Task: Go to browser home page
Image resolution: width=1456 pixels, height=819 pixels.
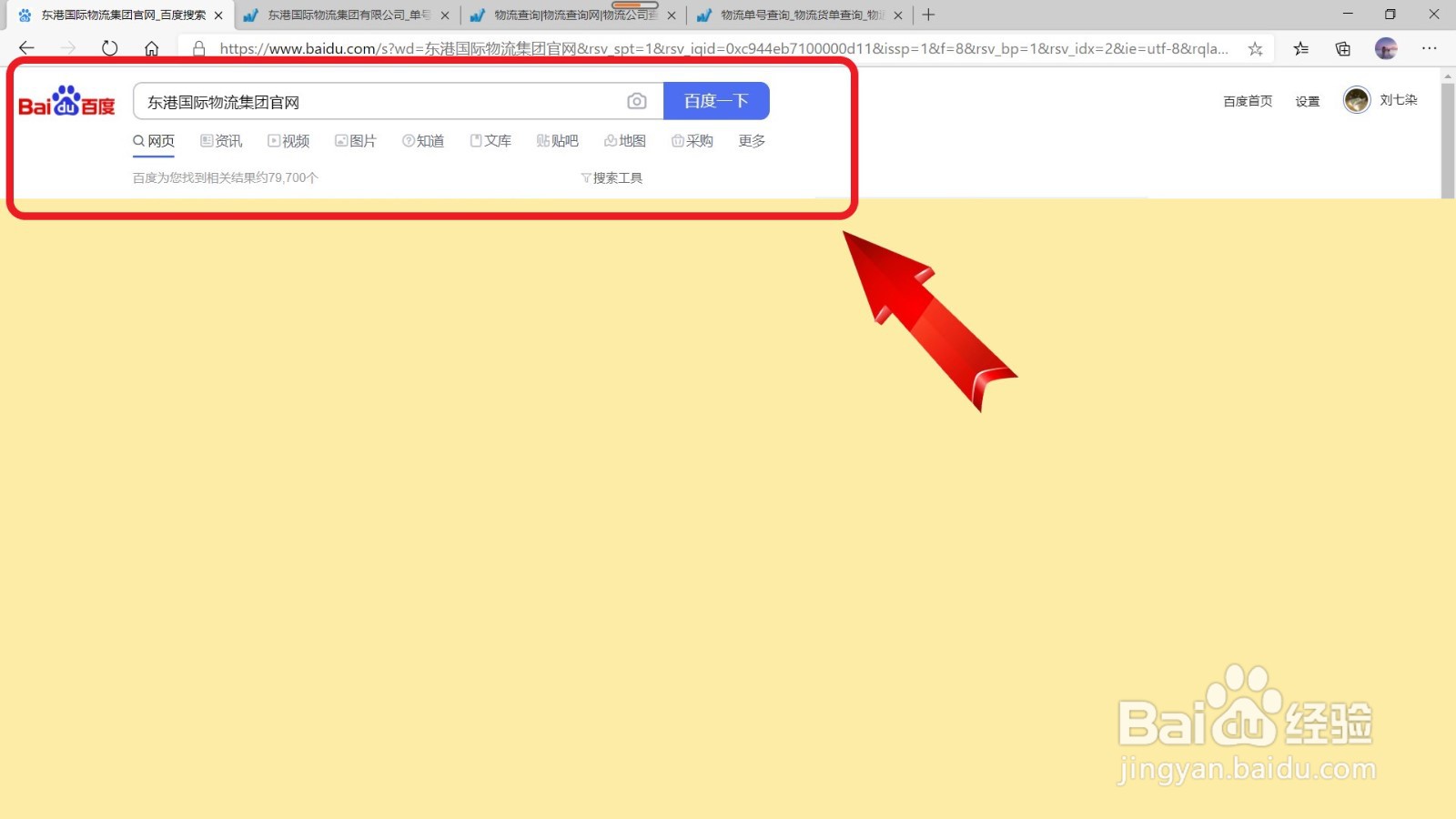Action: coord(151,48)
